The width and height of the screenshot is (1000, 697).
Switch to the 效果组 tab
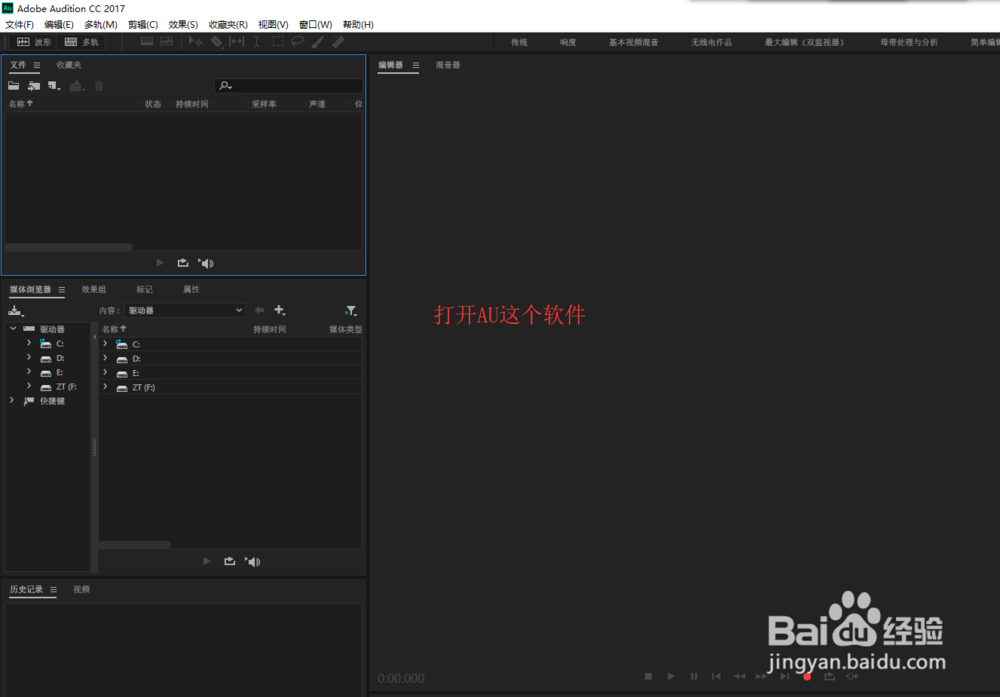click(x=94, y=290)
